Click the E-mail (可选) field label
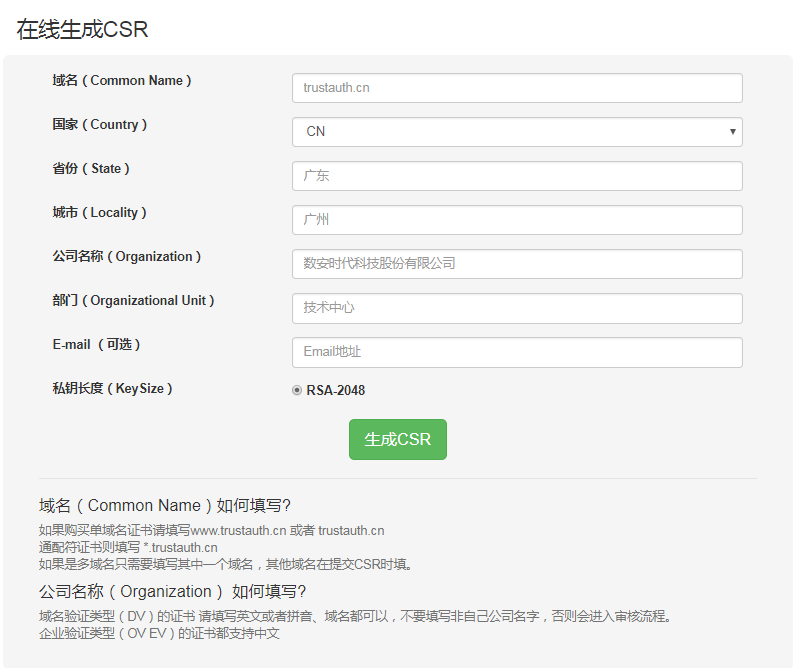Screen dimensions: 805x668 click(x=97, y=345)
